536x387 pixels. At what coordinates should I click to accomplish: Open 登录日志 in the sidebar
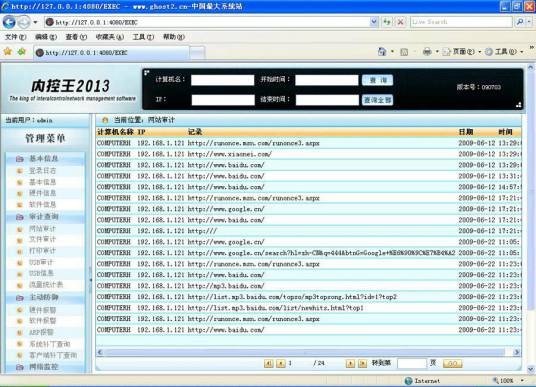42,170
